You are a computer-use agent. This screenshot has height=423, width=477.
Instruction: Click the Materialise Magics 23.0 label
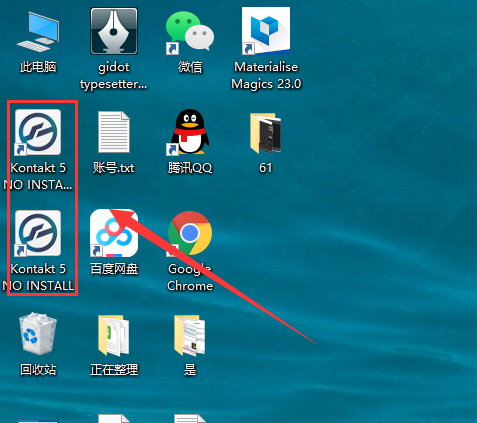[x=266, y=75]
